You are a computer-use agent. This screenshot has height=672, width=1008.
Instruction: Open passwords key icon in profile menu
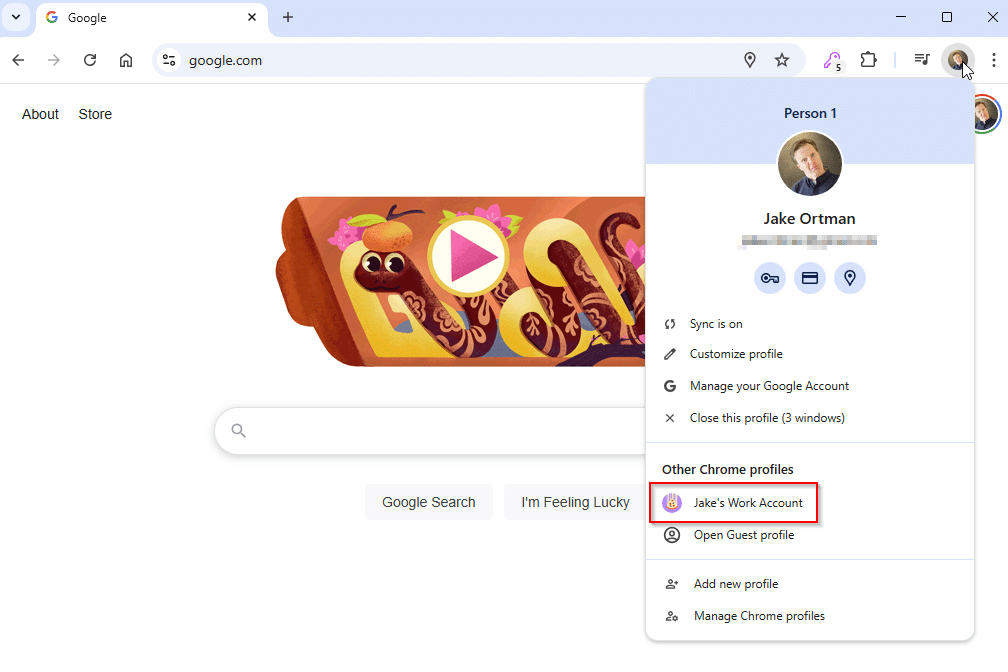[770, 278]
